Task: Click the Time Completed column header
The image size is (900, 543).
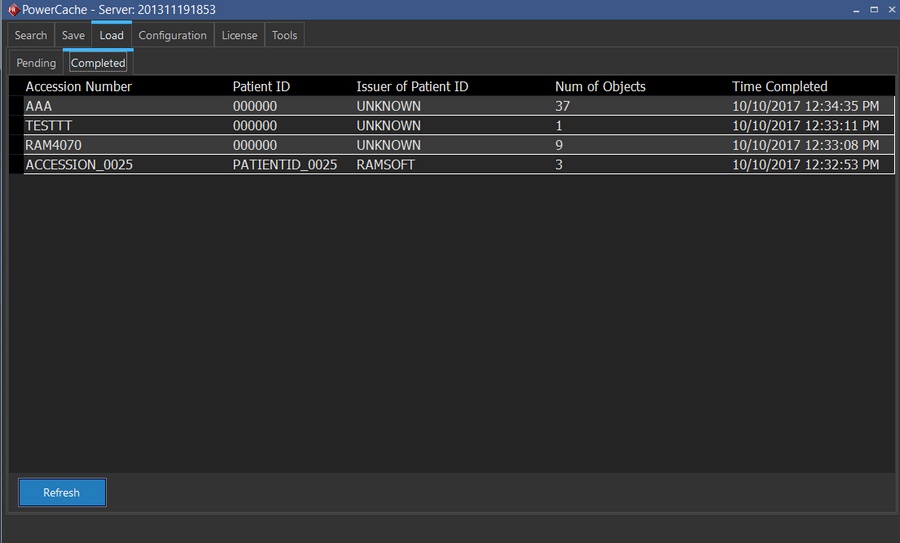Action: pyautogui.click(x=779, y=87)
